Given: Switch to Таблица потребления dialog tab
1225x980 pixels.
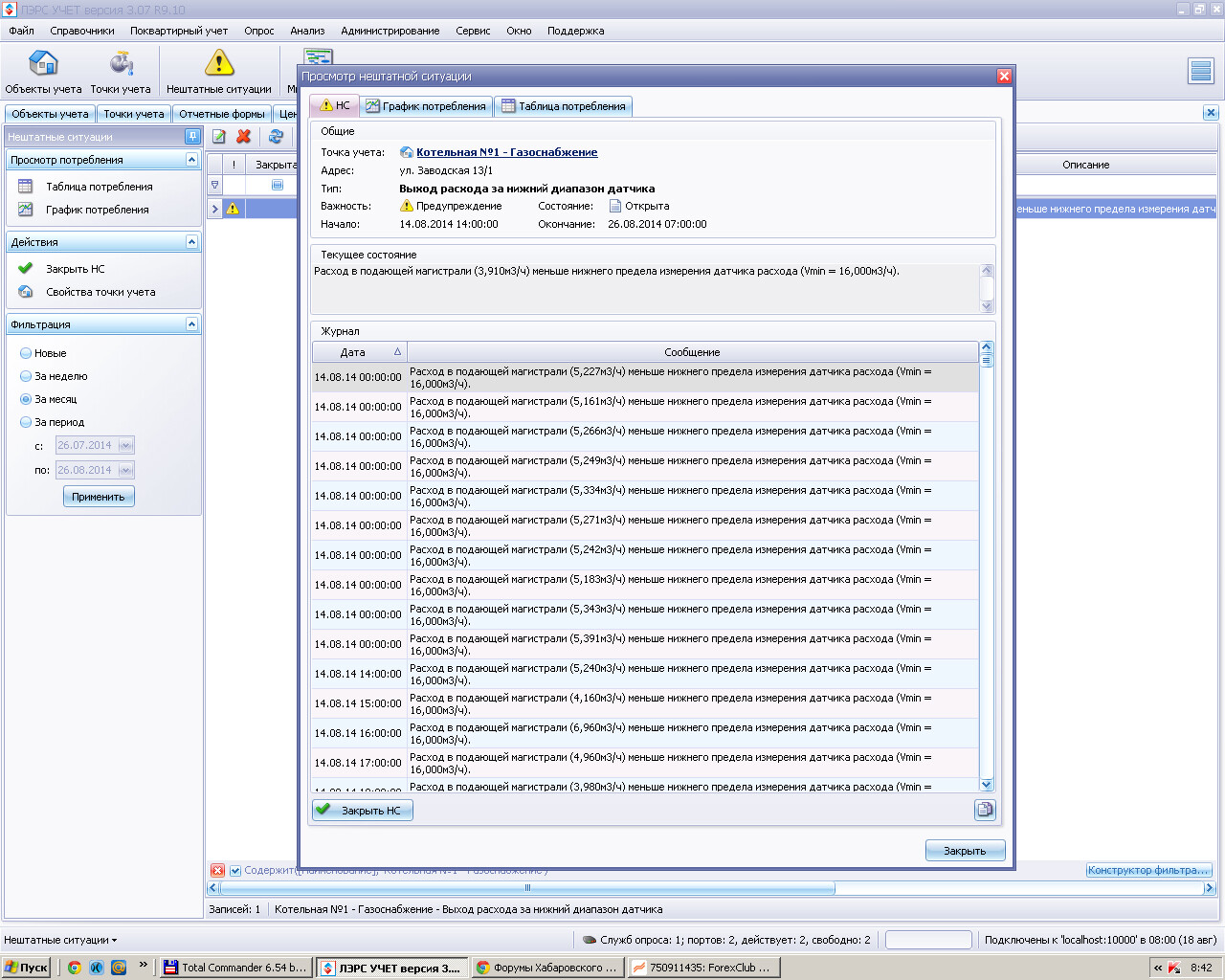Looking at the screenshot, I should pos(563,106).
